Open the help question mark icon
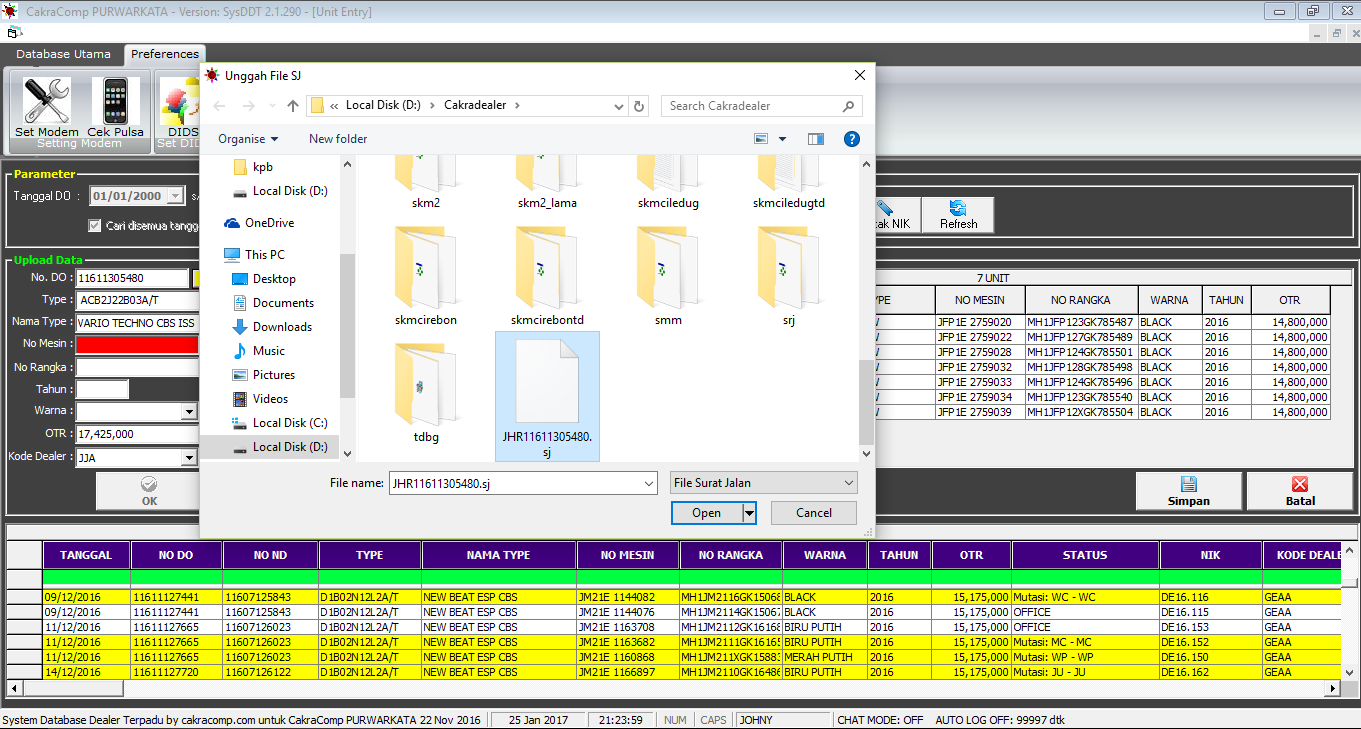The width and height of the screenshot is (1361, 729). [851, 139]
